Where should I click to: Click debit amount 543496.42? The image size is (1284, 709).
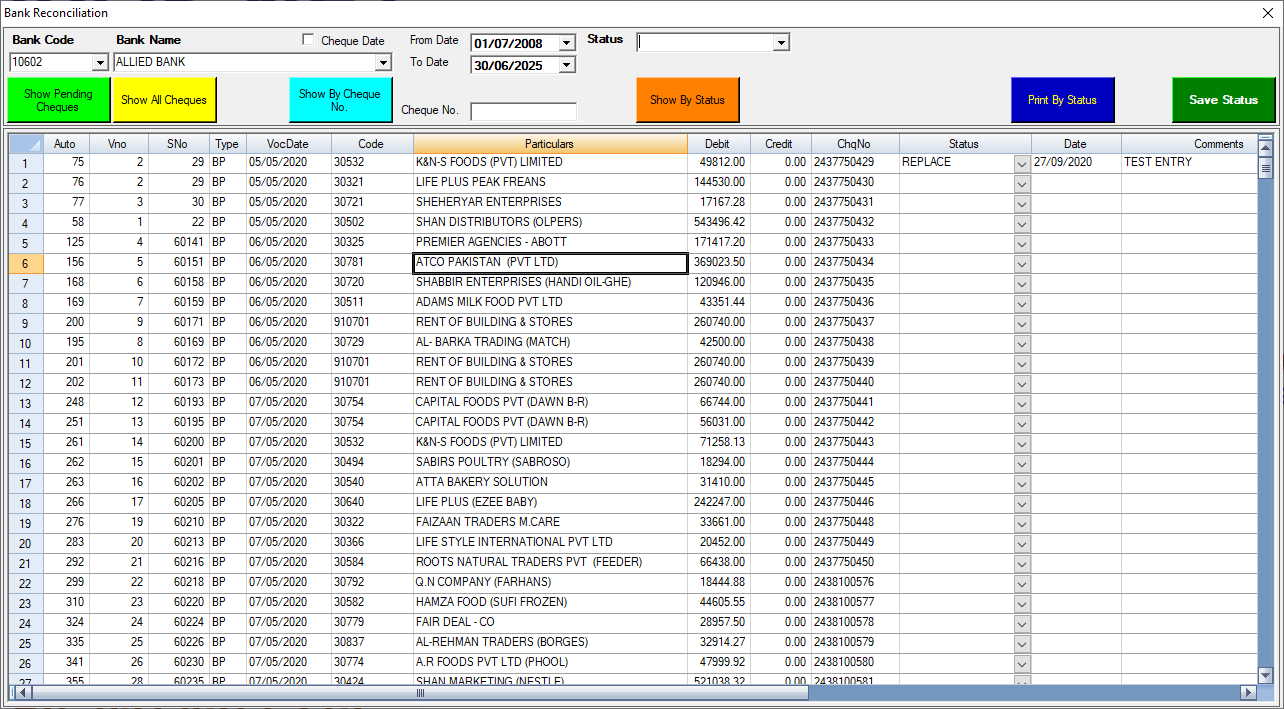coord(719,222)
